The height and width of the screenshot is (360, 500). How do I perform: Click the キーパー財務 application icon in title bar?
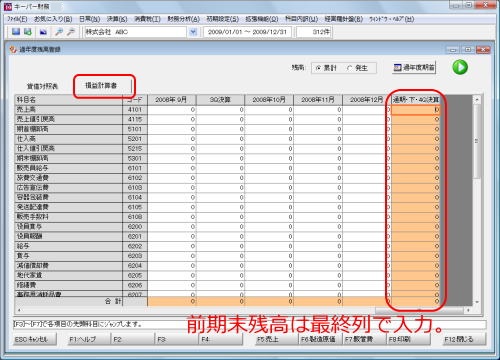pyautogui.click(x=8, y=6)
